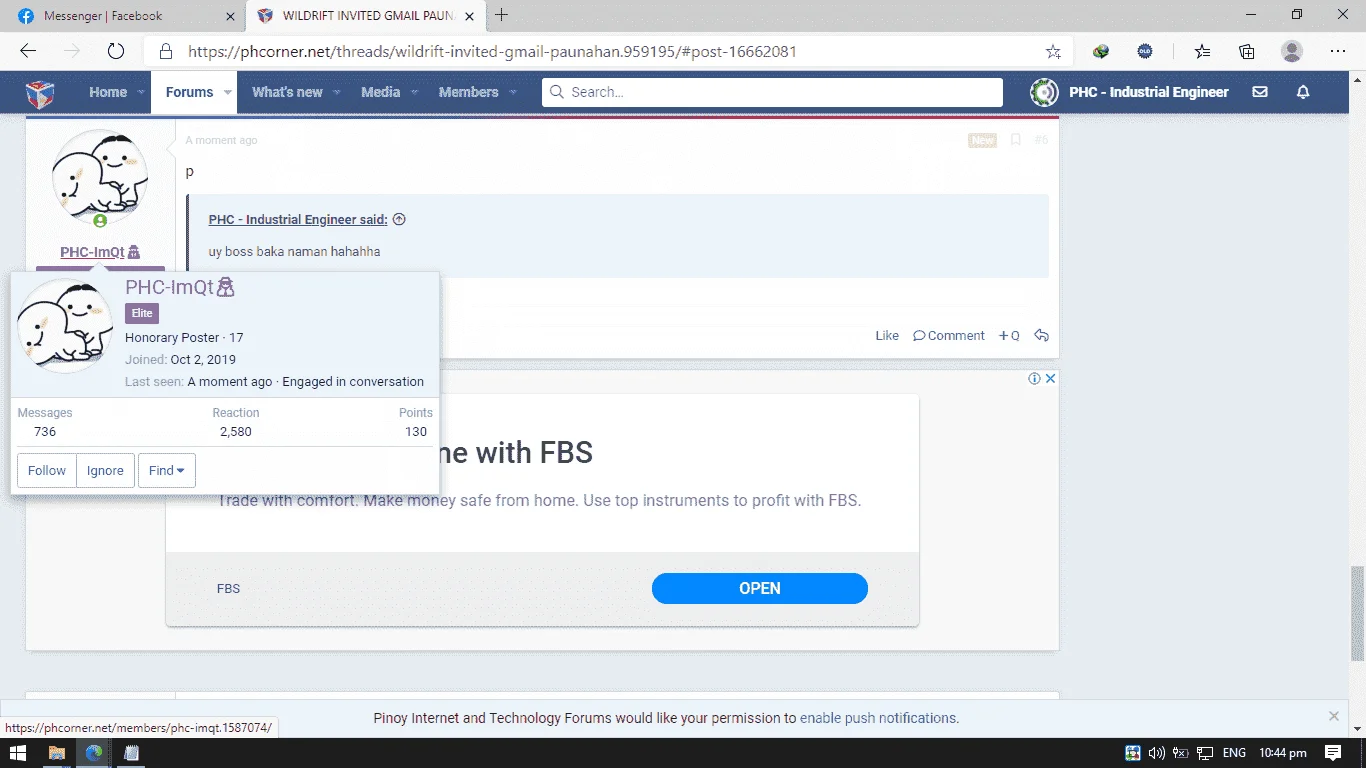Image resolution: width=1366 pixels, height=768 pixels.
Task: Open the PHC - Industrial Engineer account menu
Action: coord(1130,92)
